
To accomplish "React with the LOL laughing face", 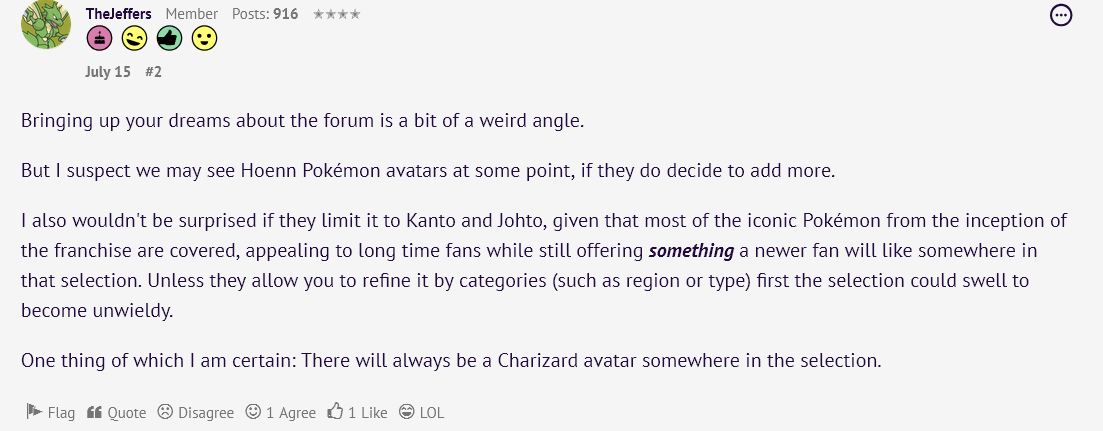I will (406, 411).
